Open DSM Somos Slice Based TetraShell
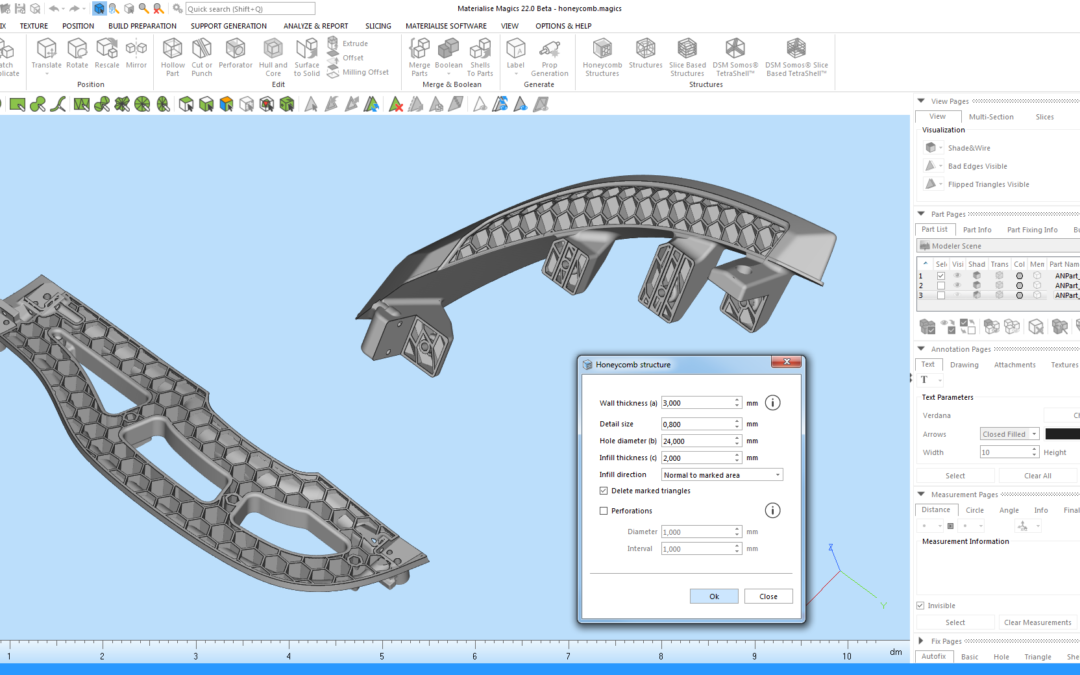Image resolution: width=1080 pixels, height=675 pixels. [x=796, y=57]
